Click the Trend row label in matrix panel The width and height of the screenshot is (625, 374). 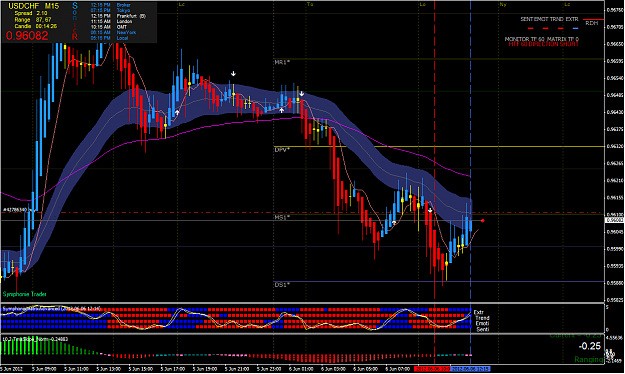[482, 318]
